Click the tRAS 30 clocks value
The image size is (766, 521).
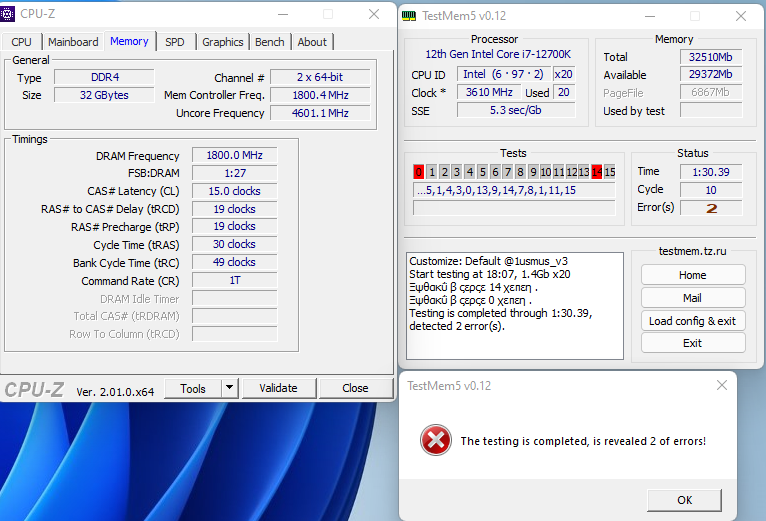pos(234,244)
